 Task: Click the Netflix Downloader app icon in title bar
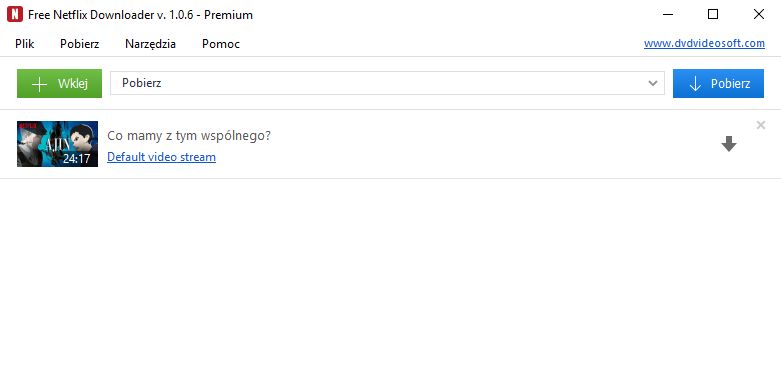click(x=15, y=14)
